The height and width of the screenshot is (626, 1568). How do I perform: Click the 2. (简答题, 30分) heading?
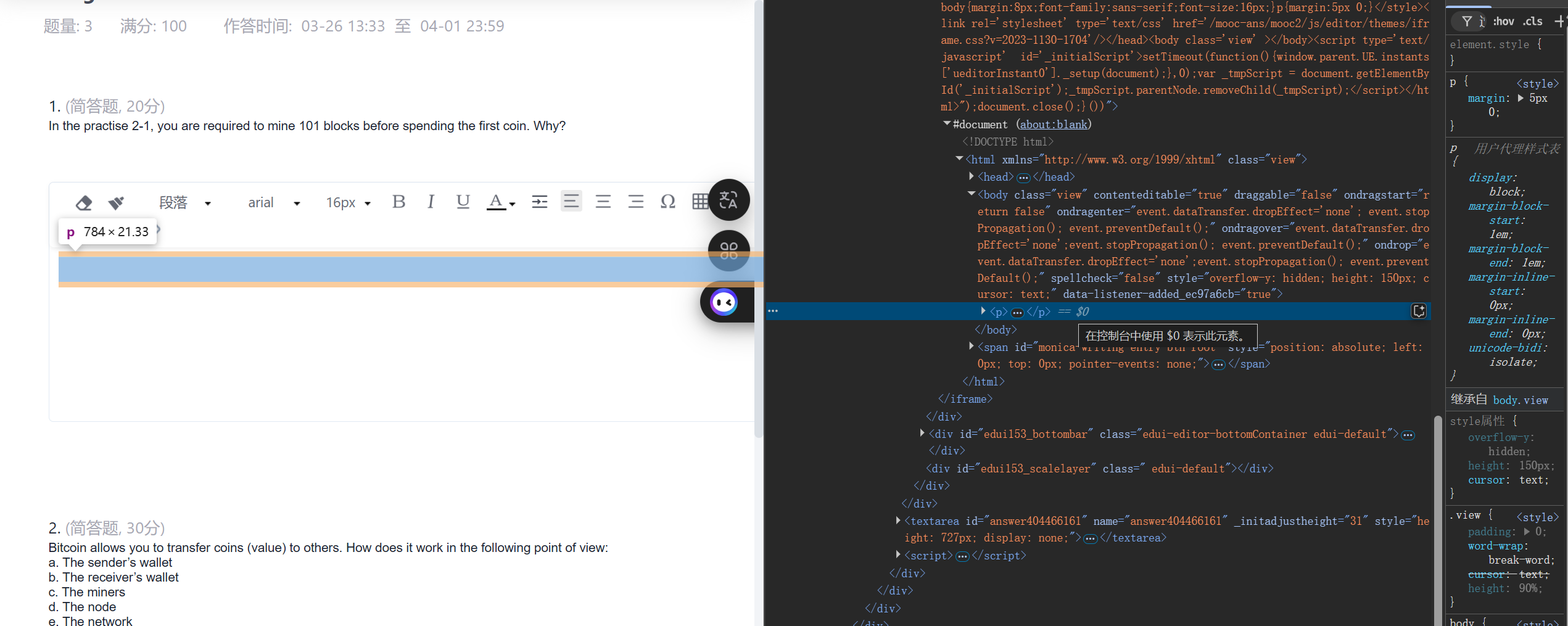[107, 528]
